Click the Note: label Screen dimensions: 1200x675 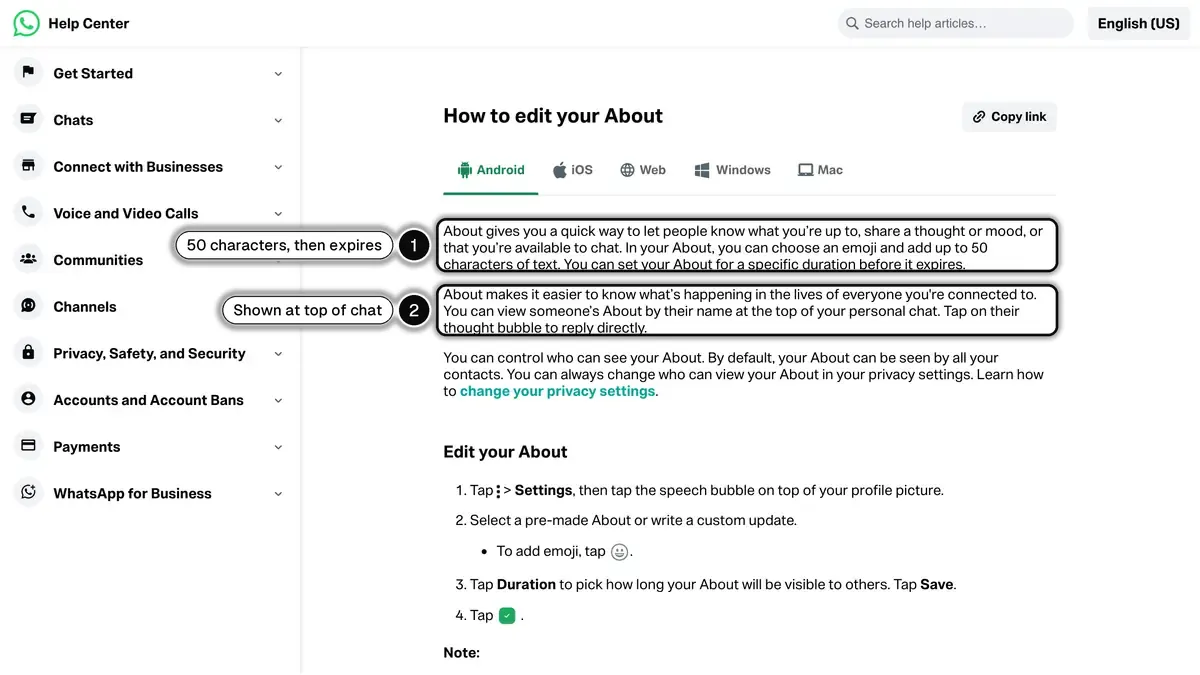(x=461, y=653)
